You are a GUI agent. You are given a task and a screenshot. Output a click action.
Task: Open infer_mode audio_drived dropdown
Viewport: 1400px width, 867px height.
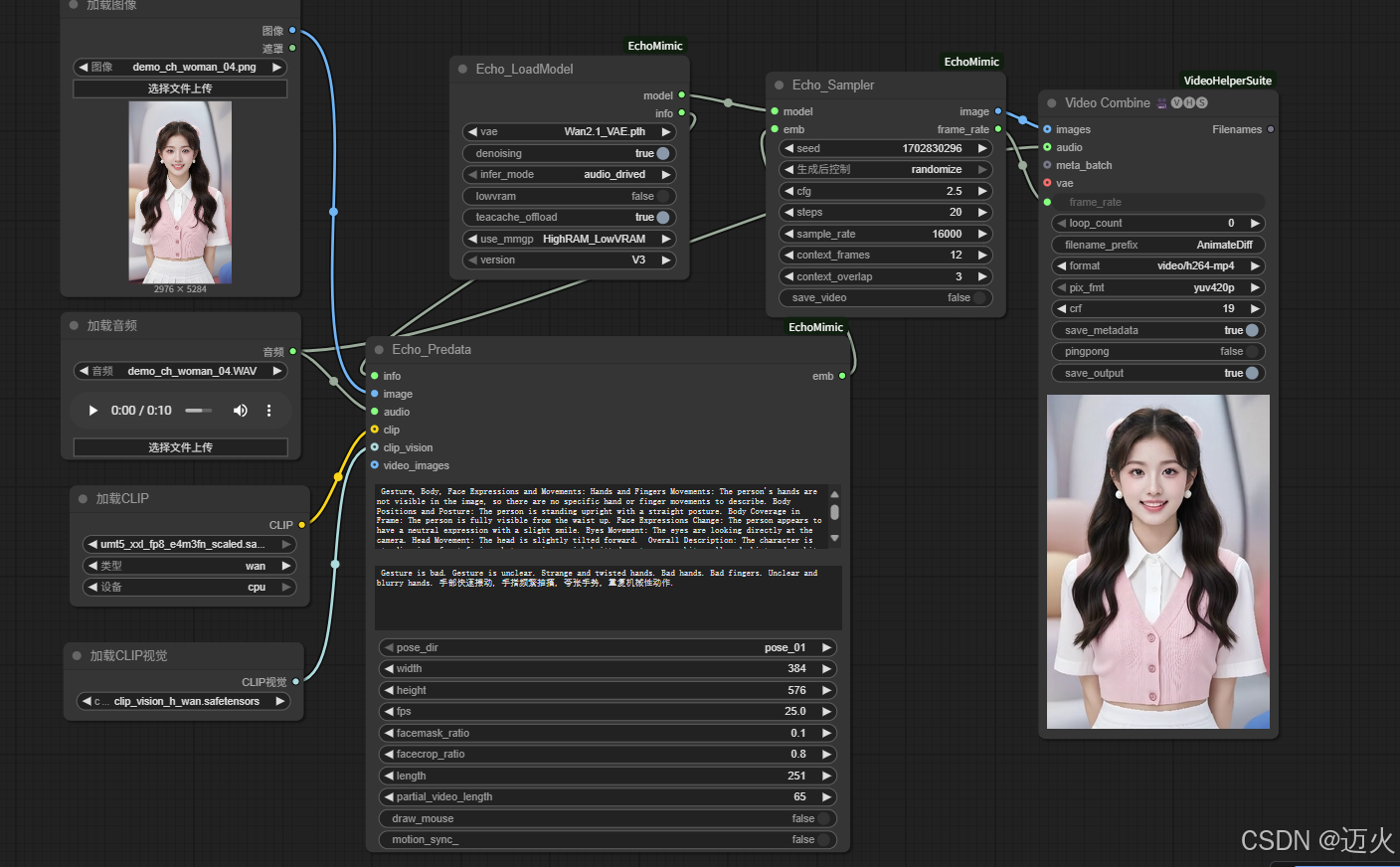click(x=569, y=175)
